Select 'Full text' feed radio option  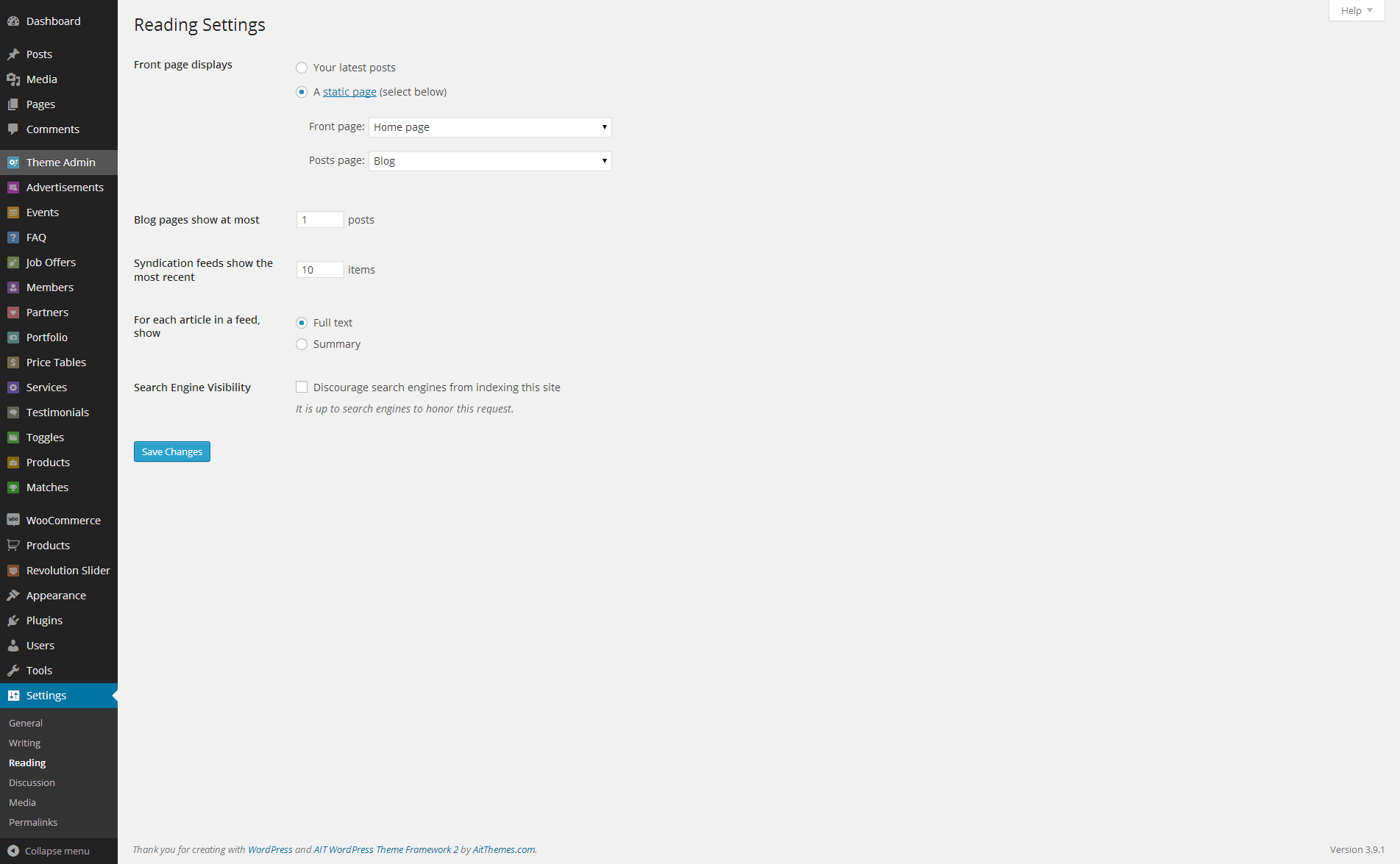[x=302, y=323]
